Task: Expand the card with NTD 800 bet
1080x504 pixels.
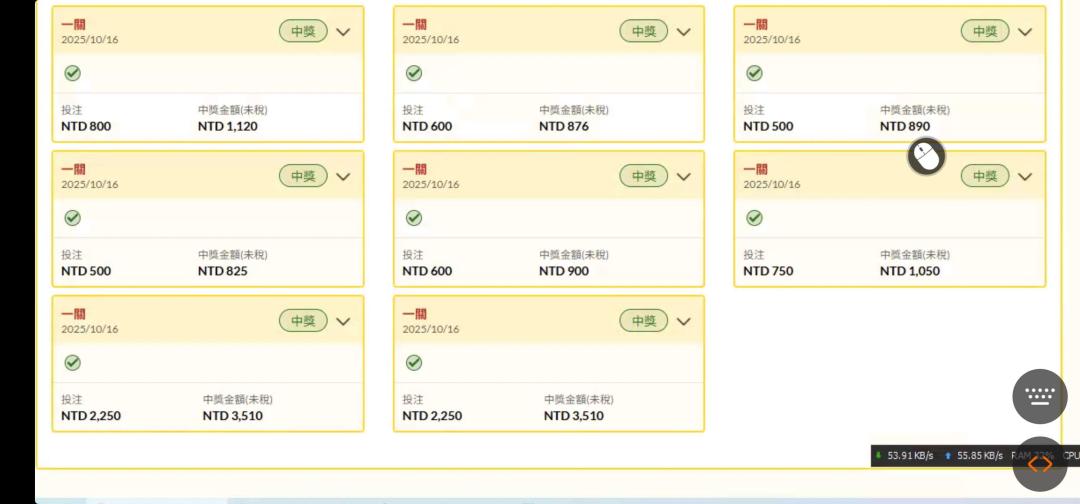Action: click(x=343, y=32)
